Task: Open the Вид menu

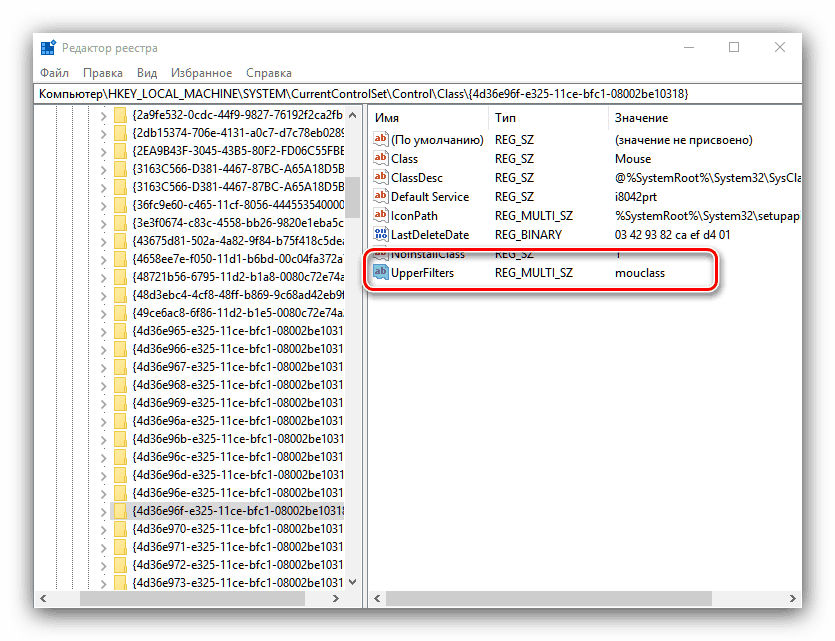Action: click(x=147, y=73)
